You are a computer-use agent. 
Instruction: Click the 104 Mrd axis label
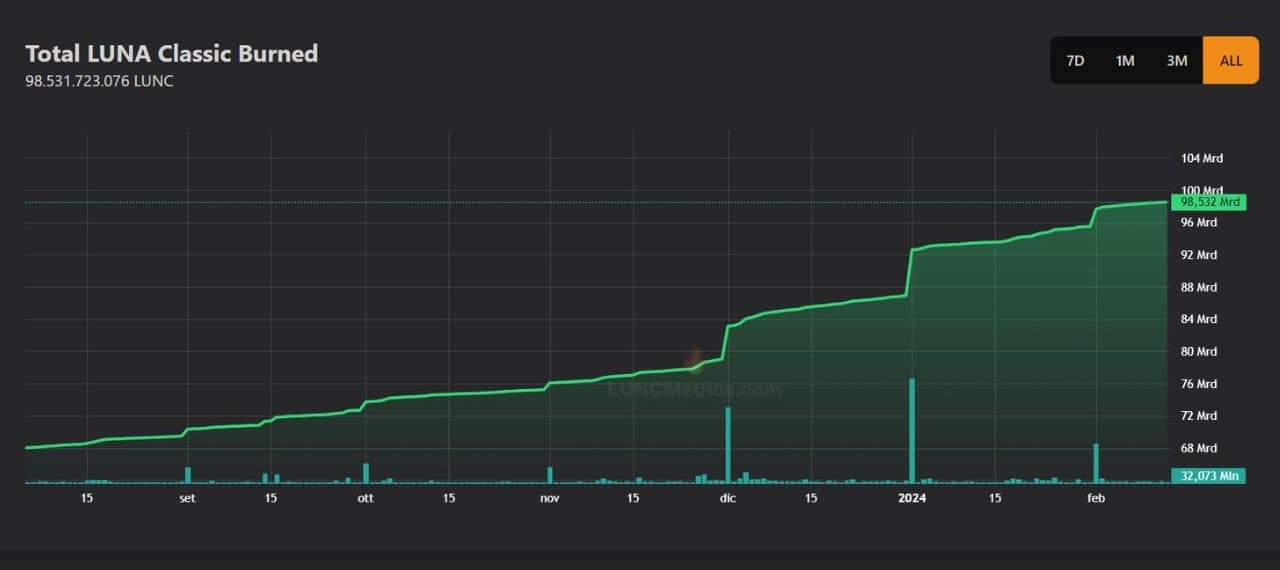click(1202, 158)
